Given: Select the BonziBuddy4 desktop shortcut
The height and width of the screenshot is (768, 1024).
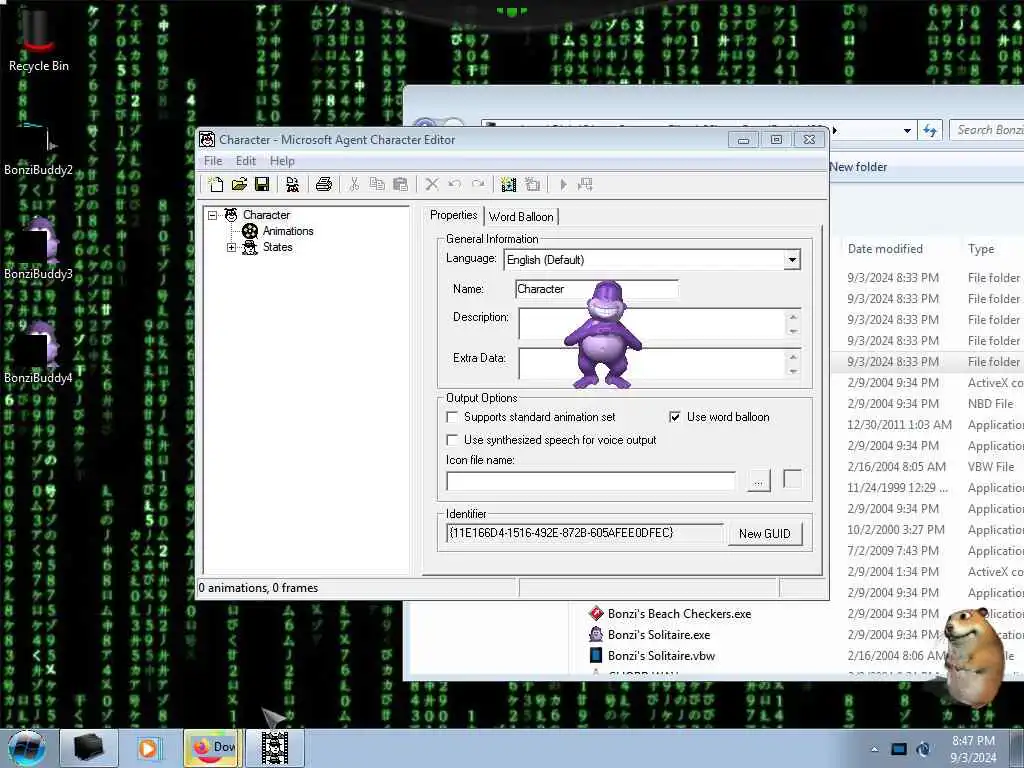Looking at the screenshot, I should [x=39, y=353].
